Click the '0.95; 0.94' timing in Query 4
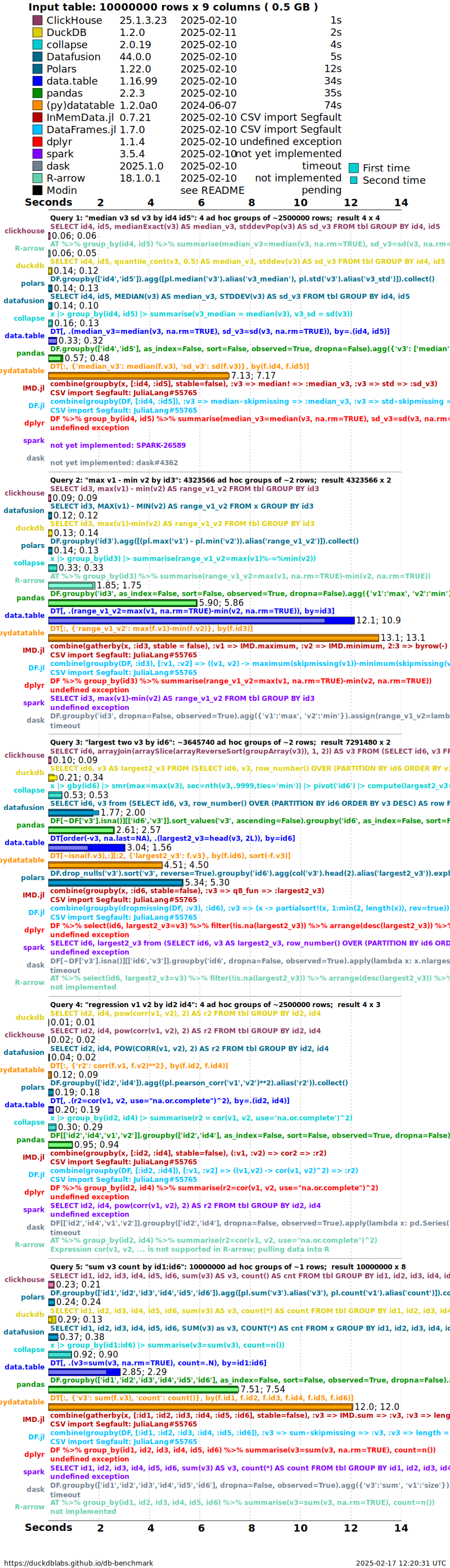450x1568 pixels. click(97, 1145)
